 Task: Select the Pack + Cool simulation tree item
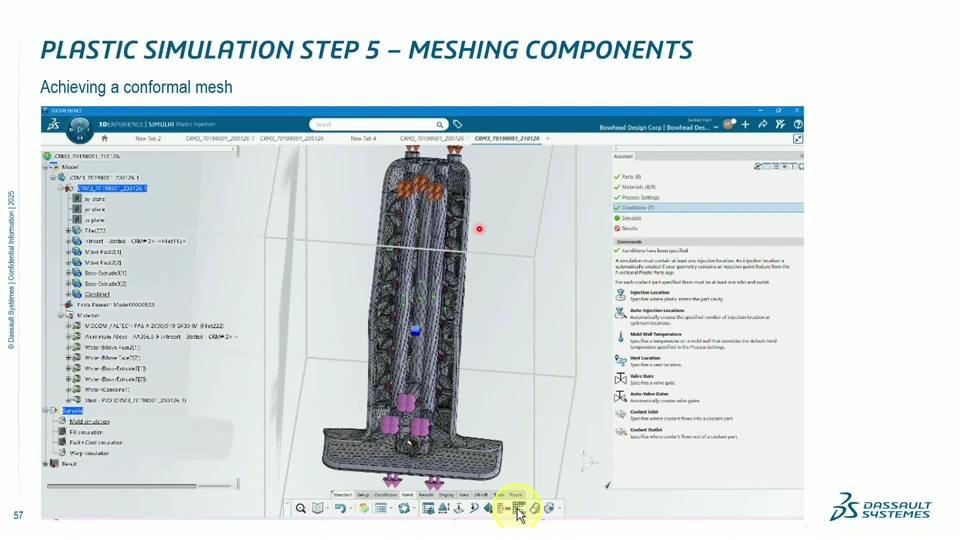[x=96, y=443]
